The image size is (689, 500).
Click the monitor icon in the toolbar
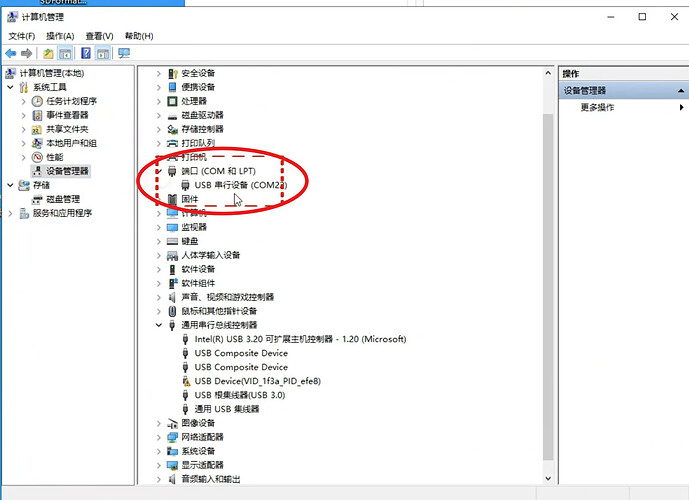(x=124, y=53)
